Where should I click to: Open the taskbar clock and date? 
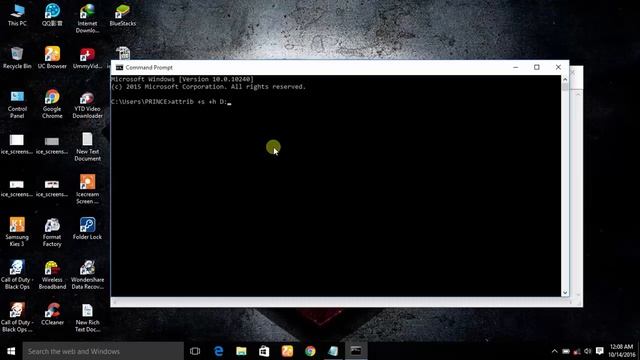(x=622, y=351)
